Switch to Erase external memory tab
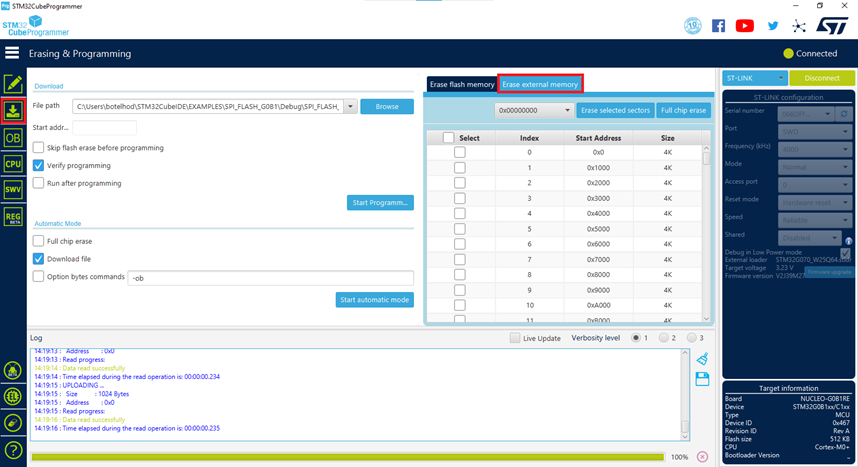Viewport: 858px width, 467px height. click(540, 84)
